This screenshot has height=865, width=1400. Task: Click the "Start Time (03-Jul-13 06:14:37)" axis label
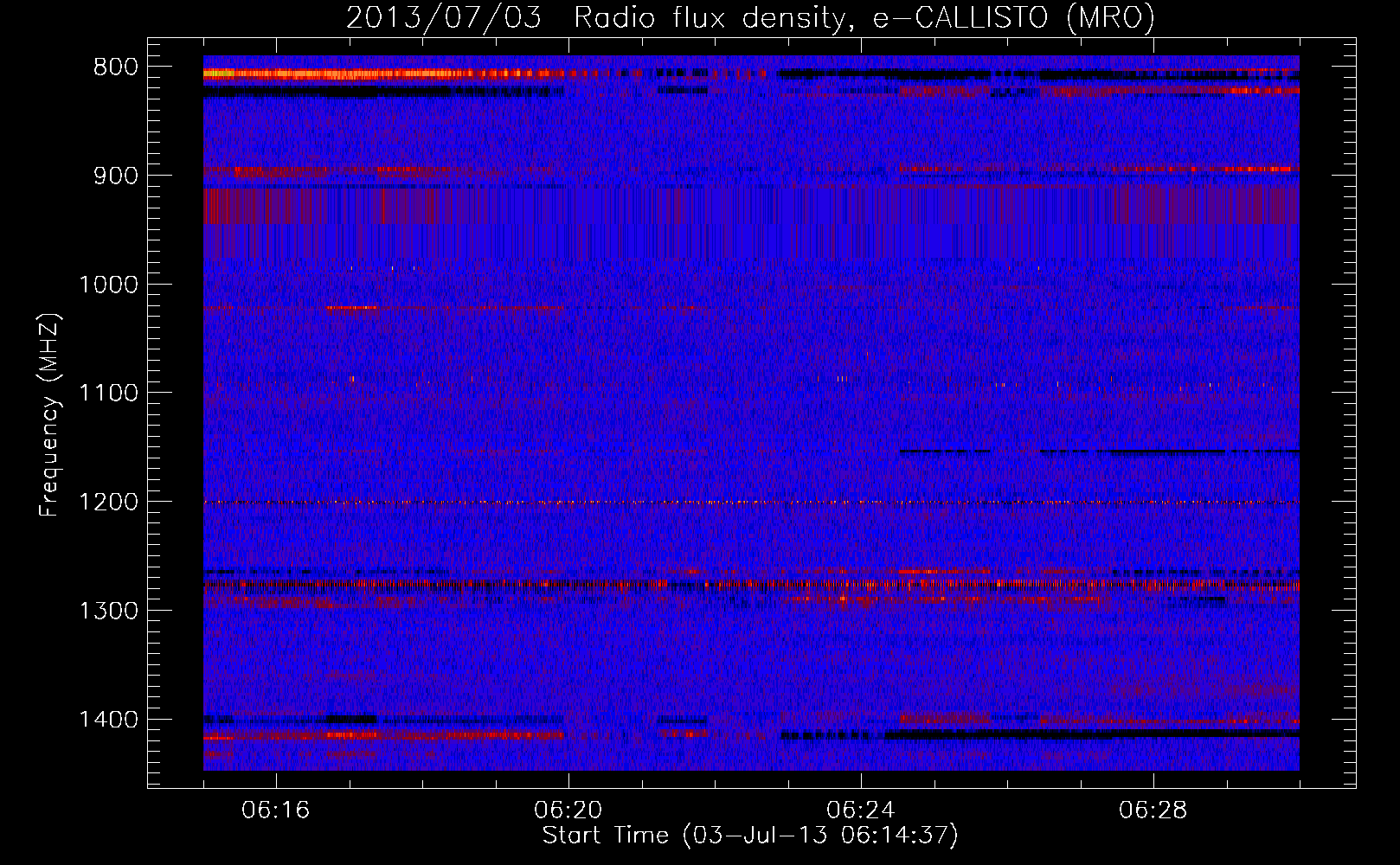tap(750, 836)
